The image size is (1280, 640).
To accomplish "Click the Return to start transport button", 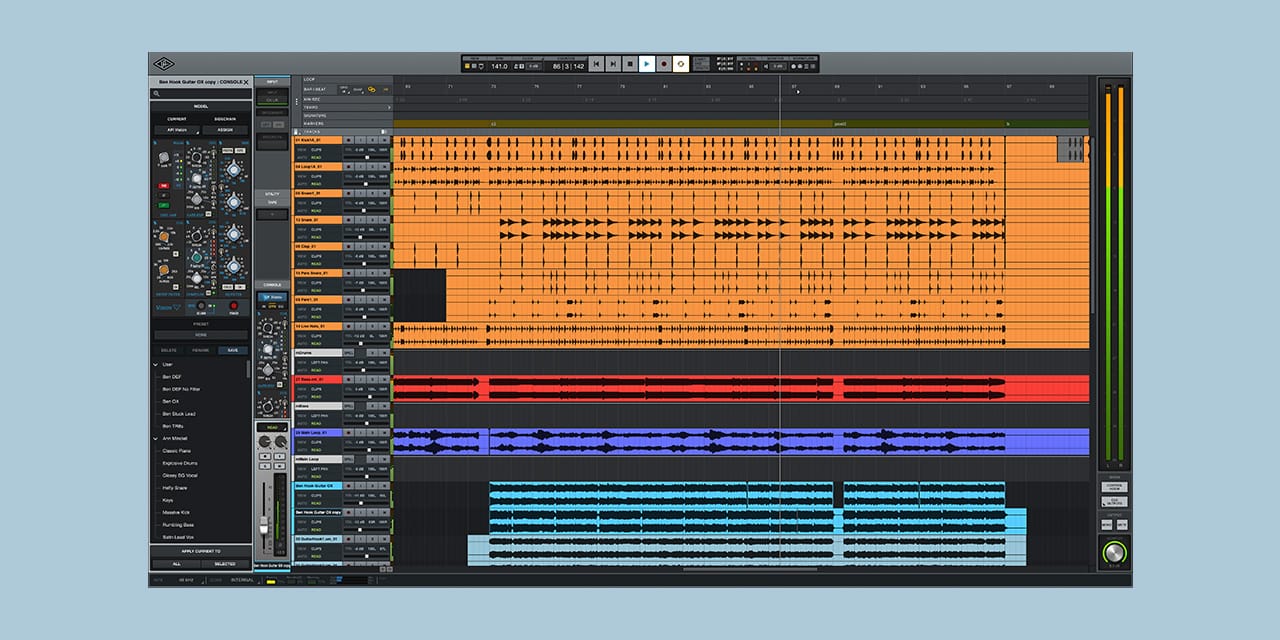I will [x=596, y=63].
